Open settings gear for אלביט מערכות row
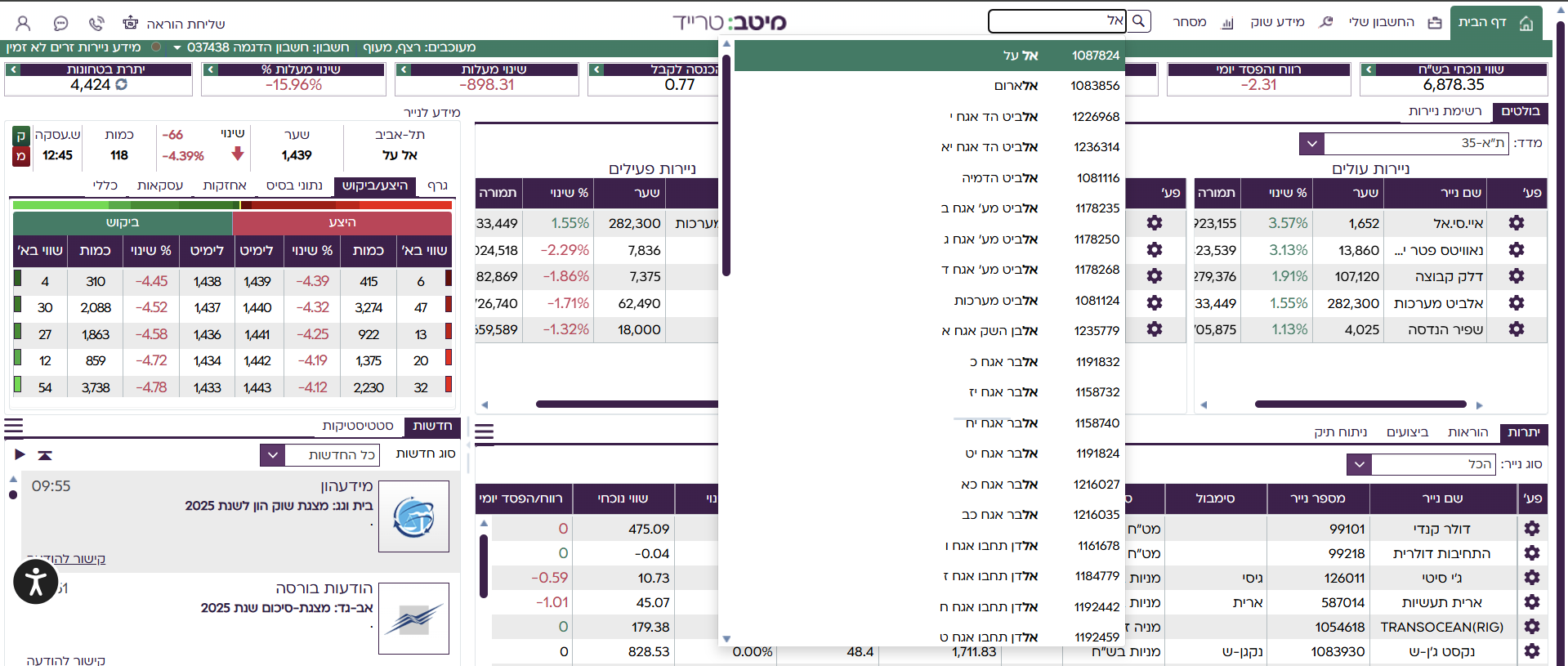The height and width of the screenshot is (666, 1568). pyautogui.click(x=1517, y=303)
